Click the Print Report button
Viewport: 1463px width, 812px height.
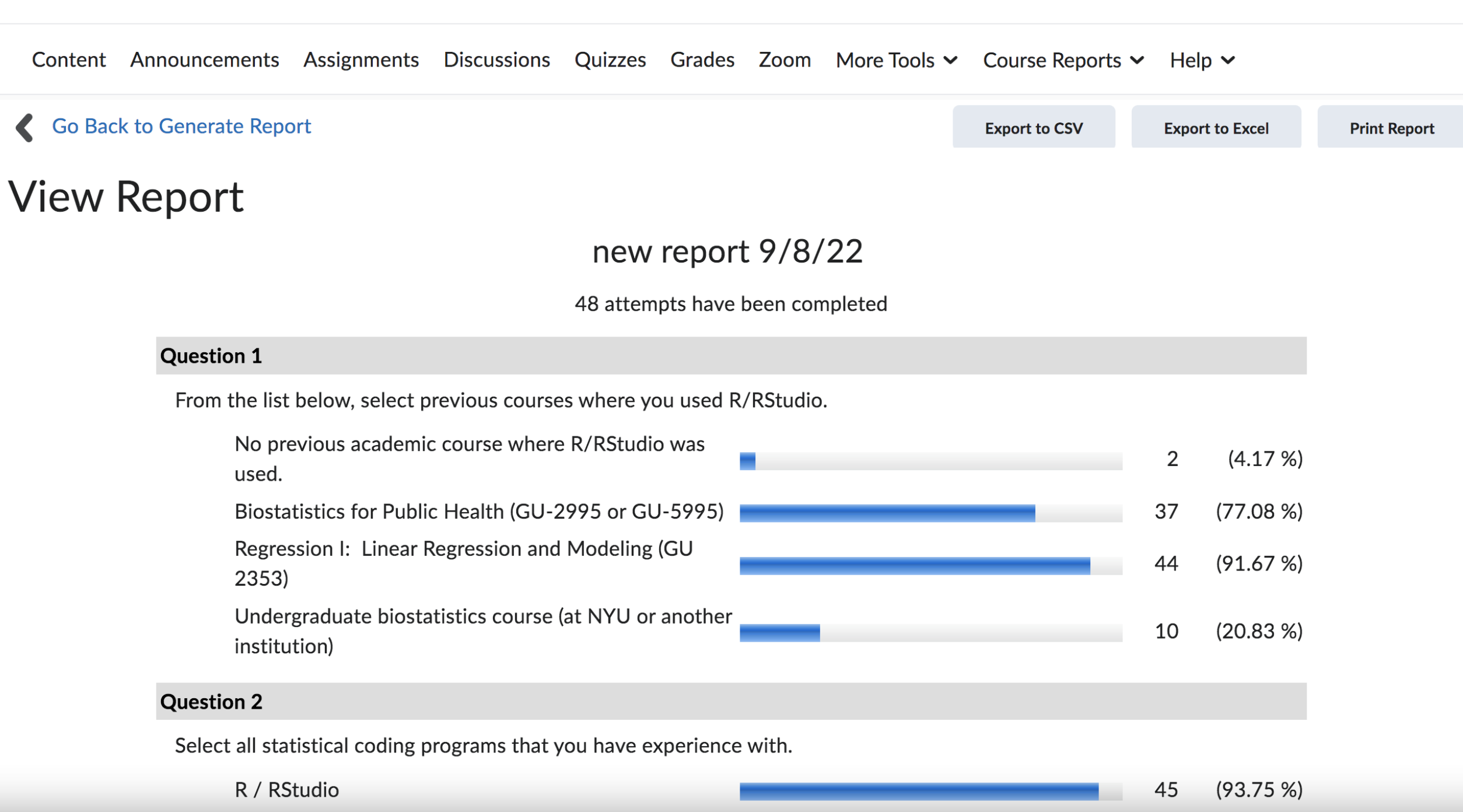tap(1391, 127)
